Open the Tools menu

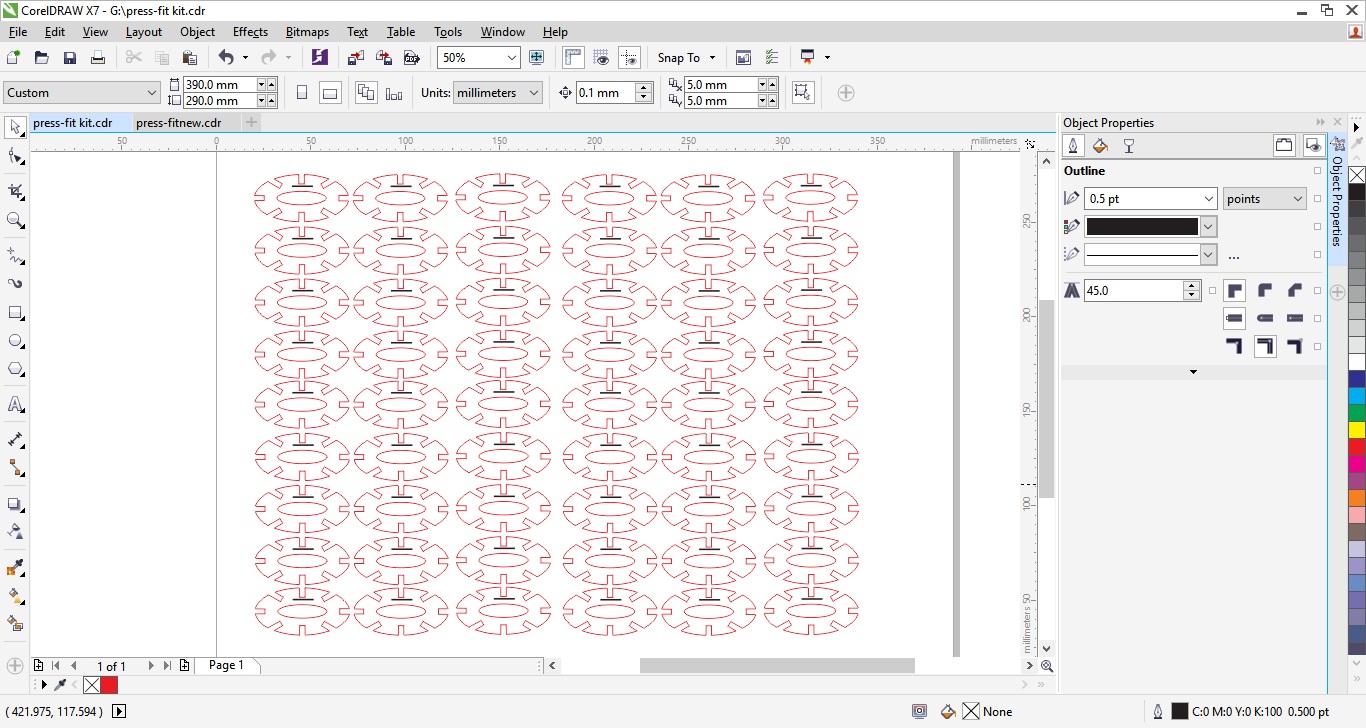448,32
